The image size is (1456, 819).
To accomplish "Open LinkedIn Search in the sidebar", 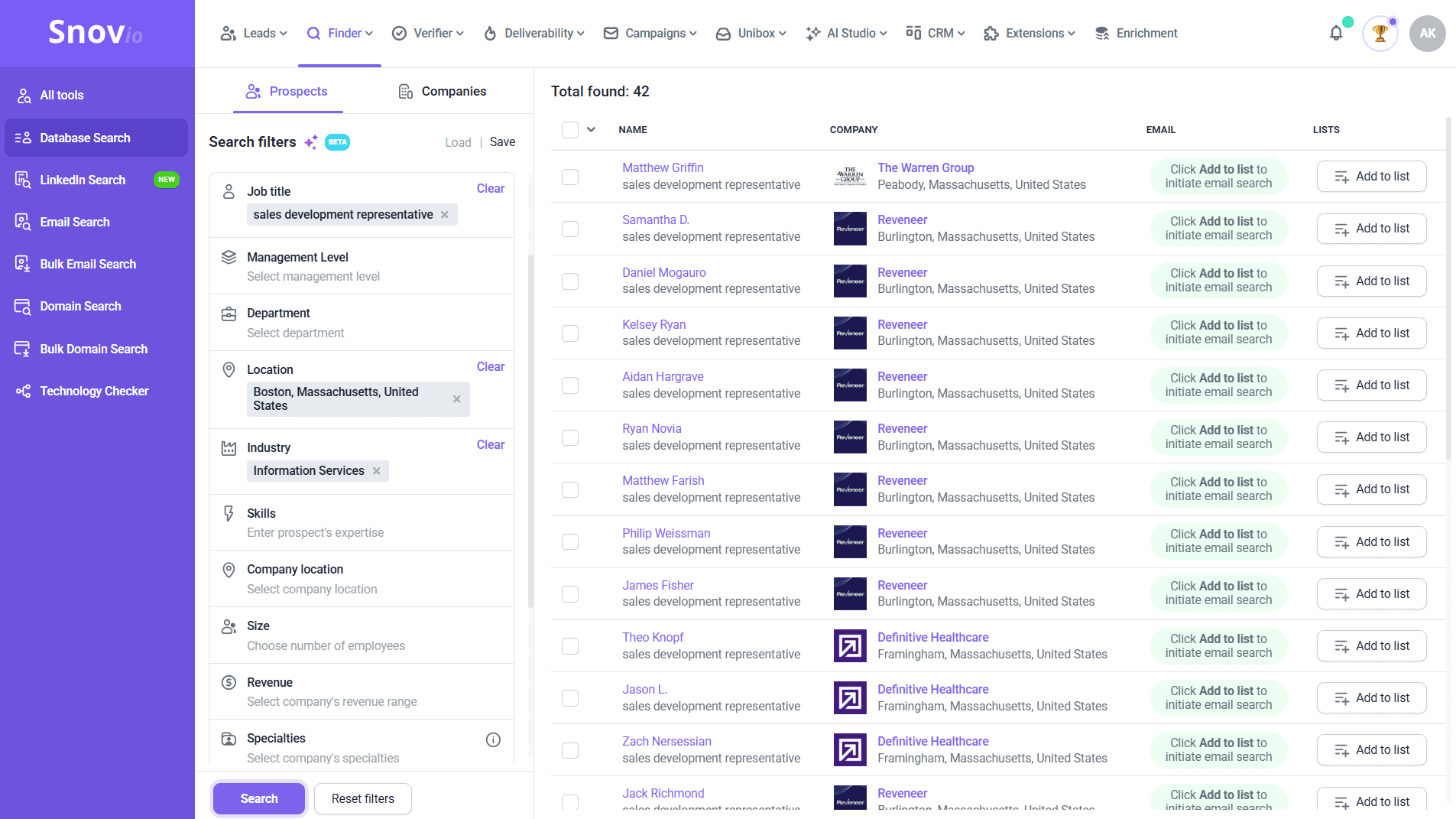I will click(83, 180).
